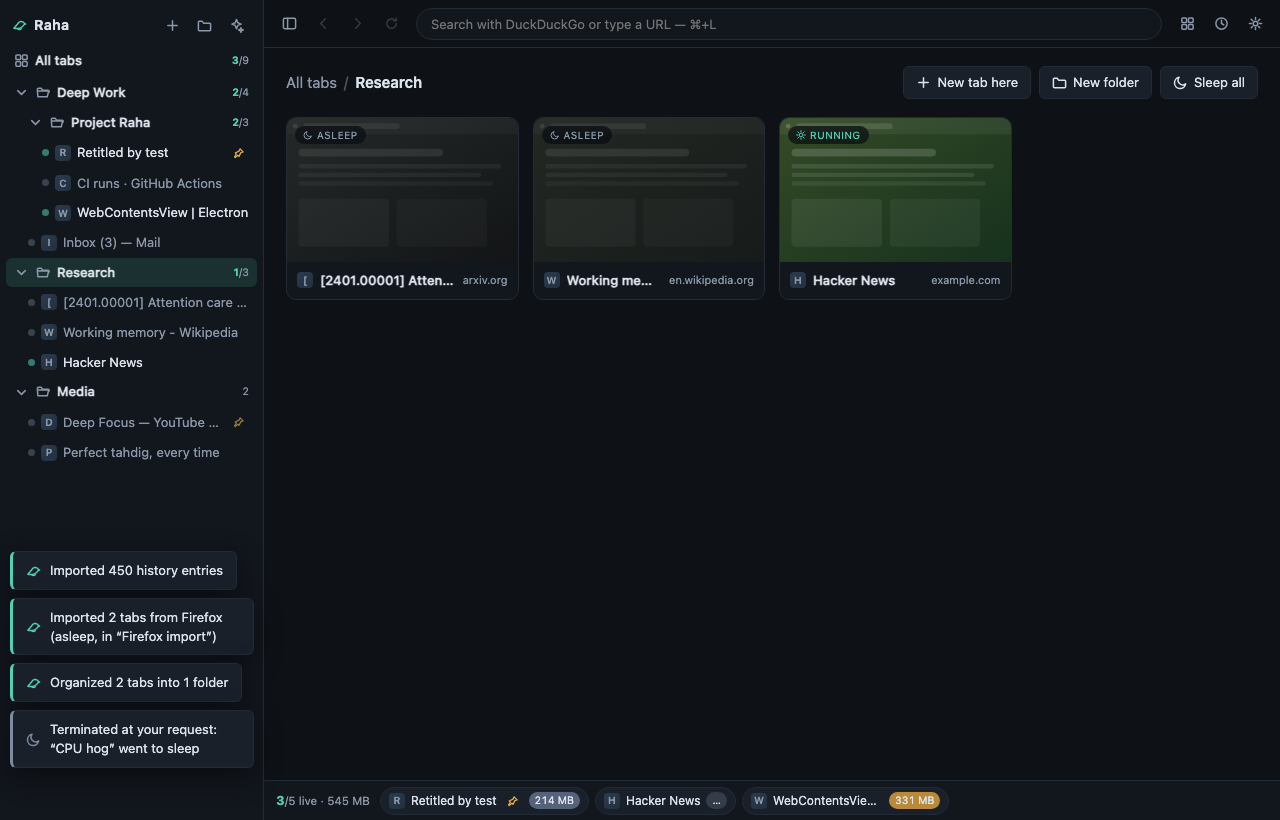The width and height of the screenshot is (1280, 820).
Task: Select the Project Raha folder row
Action: coord(131,122)
